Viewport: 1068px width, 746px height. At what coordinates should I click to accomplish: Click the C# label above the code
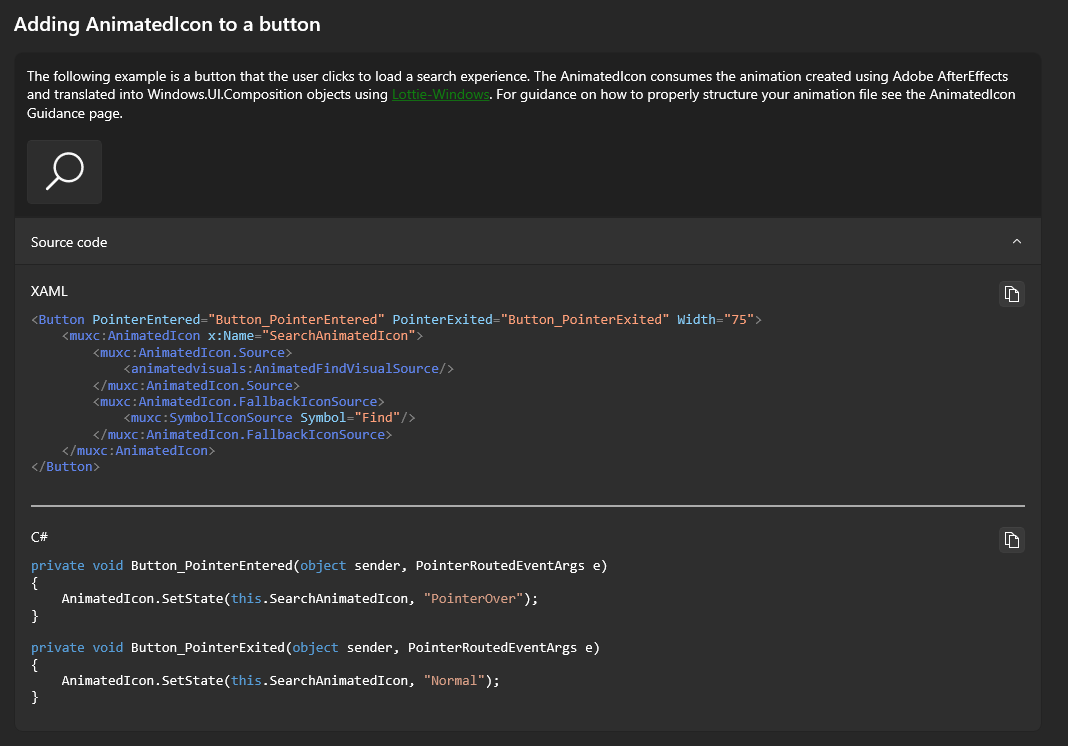pos(38,537)
